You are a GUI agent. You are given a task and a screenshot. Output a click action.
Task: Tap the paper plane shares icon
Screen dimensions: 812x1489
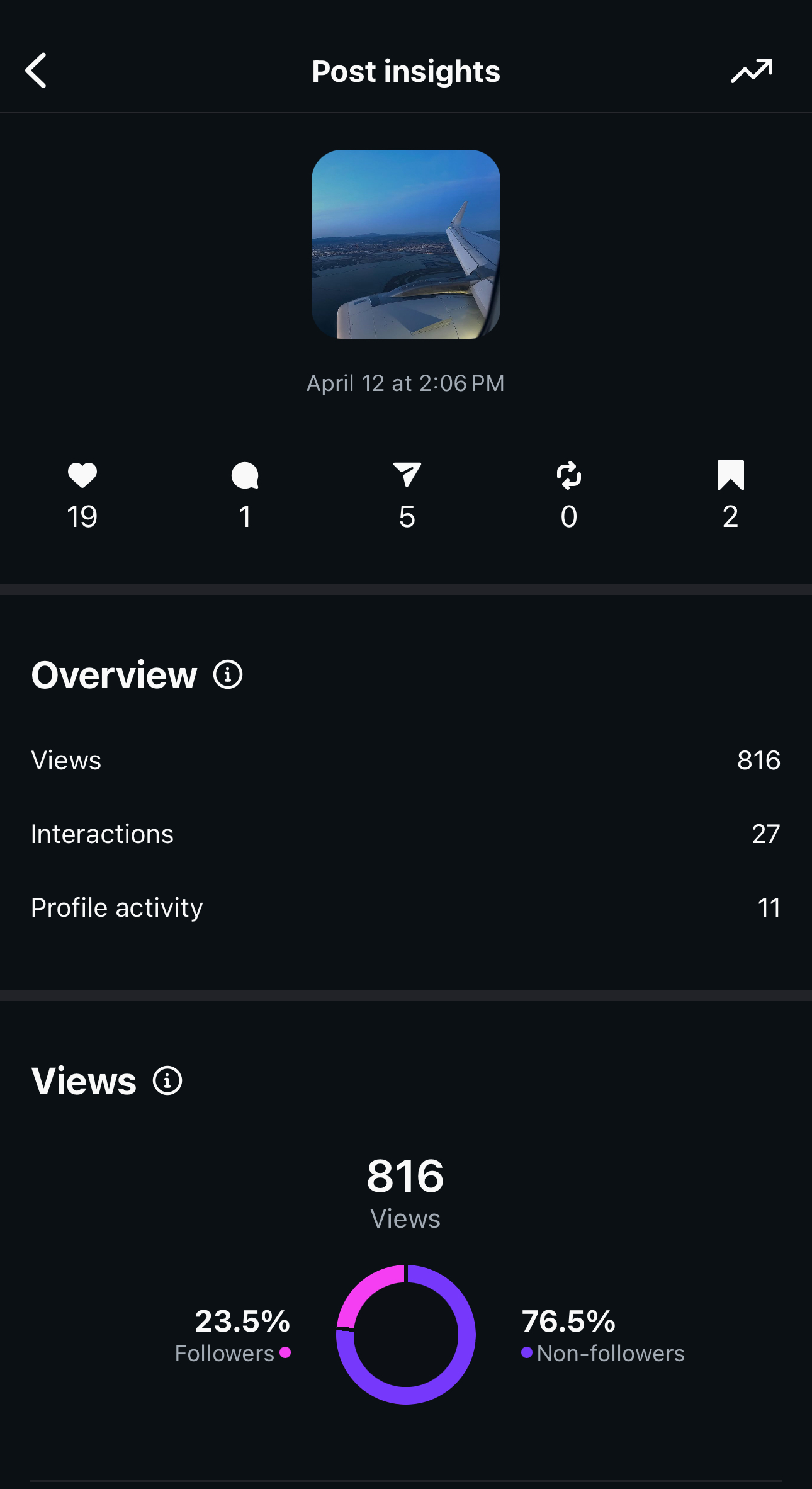(x=407, y=475)
